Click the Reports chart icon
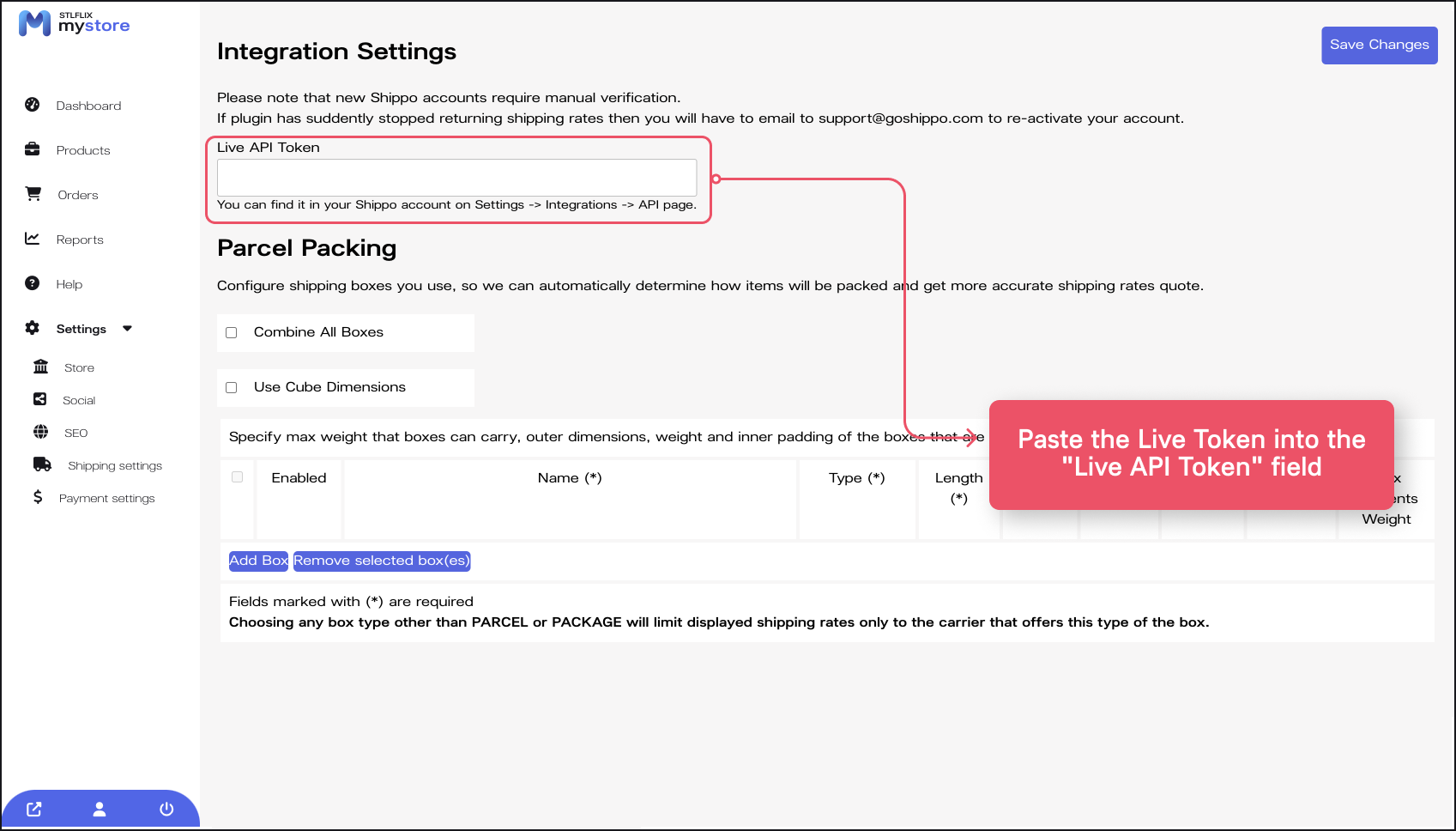The width and height of the screenshot is (1456, 831). (33, 239)
